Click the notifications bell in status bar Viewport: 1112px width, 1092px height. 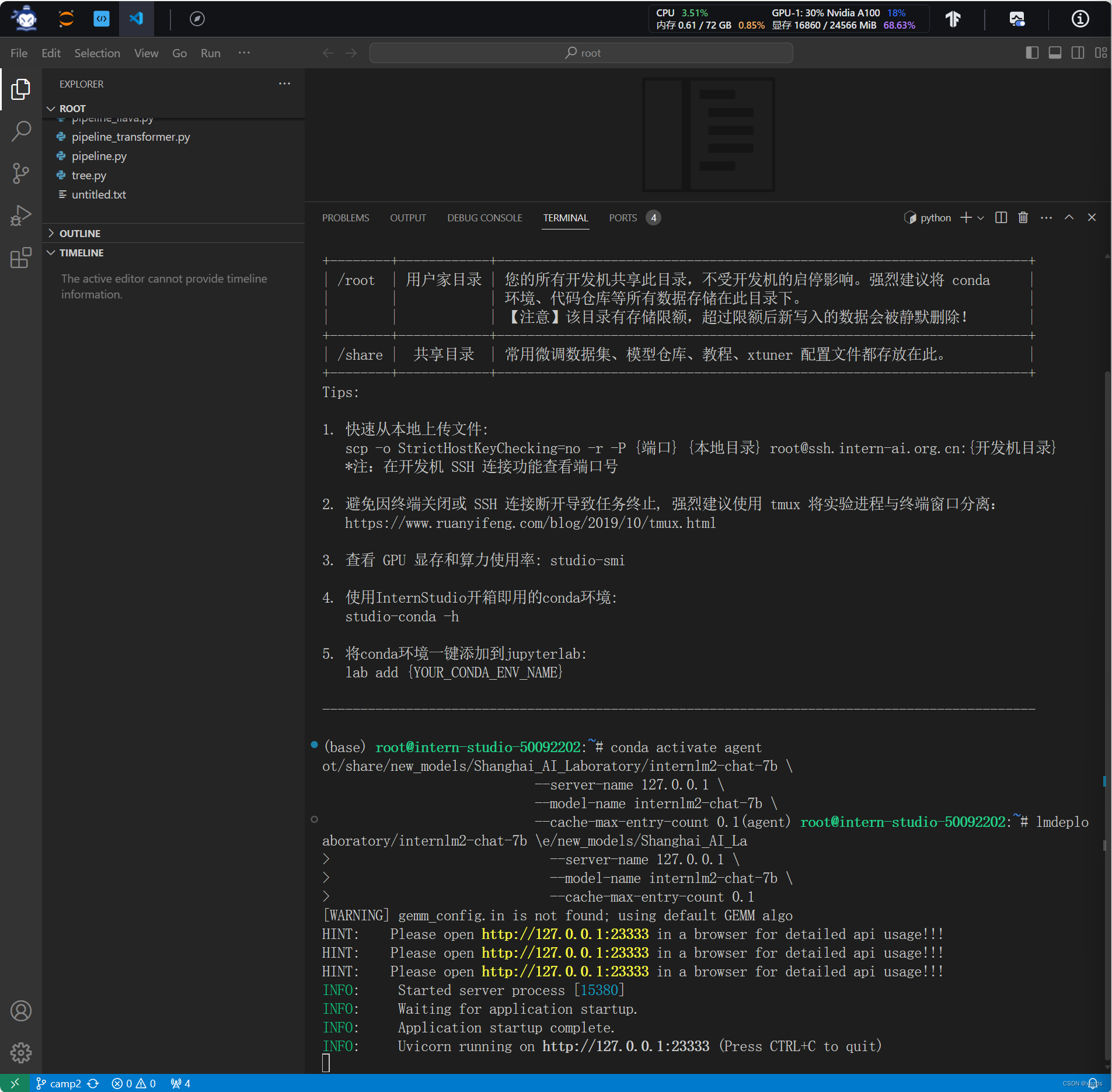pos(1093,1083)
